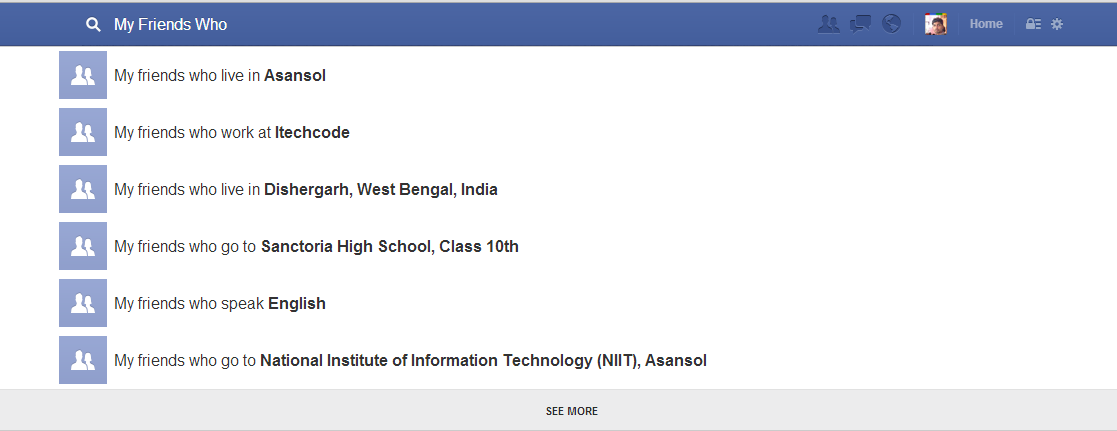Go to the Home link
The width and height of the screenshot is (1117, 431).
point(986,24)
